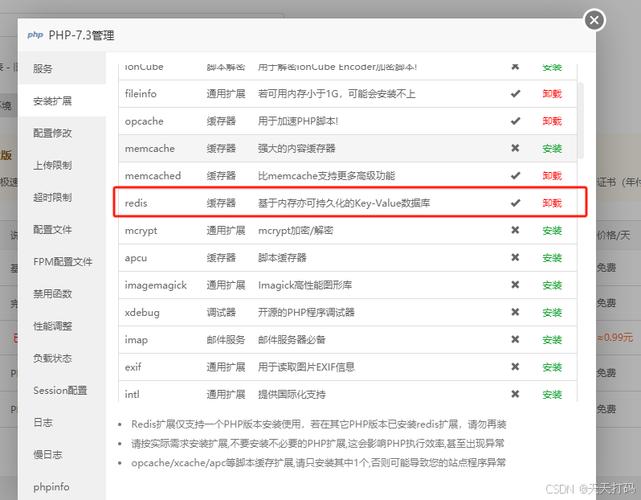This screenshot has width=641, height=500.
Task: Select the 安装扩展 sidebar tab
Action: 62,101
